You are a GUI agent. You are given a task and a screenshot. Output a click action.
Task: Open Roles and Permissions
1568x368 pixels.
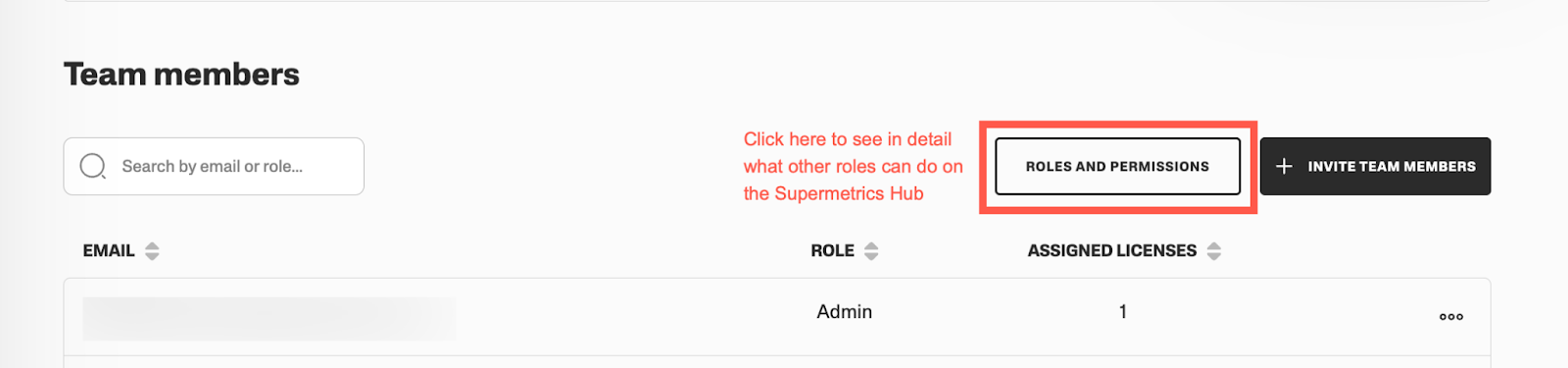coord(1117,166)
